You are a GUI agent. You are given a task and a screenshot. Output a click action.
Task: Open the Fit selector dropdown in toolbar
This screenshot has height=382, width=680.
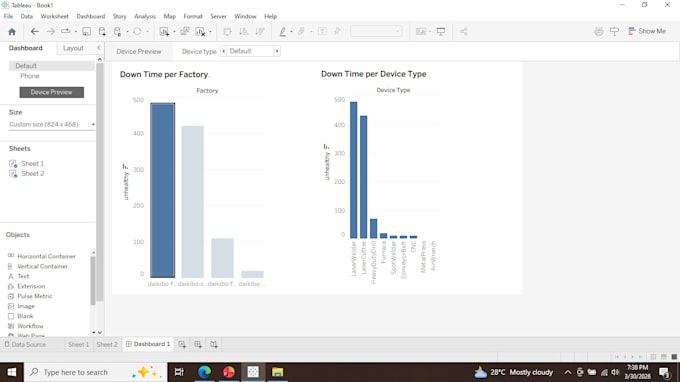pos(376,31)
